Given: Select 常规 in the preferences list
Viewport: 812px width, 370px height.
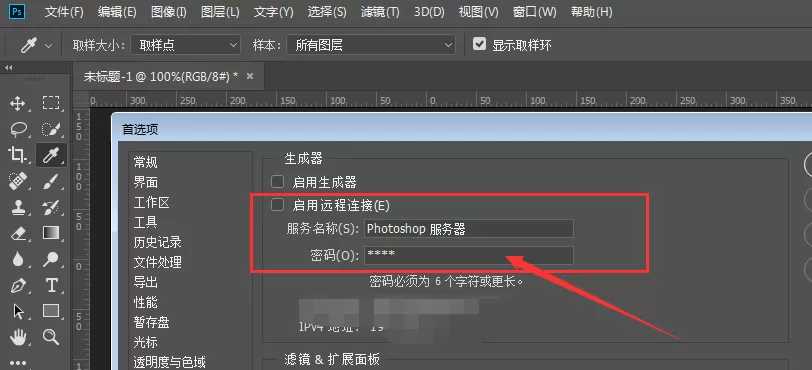Looking at the screenshot, I should (146, 162).
